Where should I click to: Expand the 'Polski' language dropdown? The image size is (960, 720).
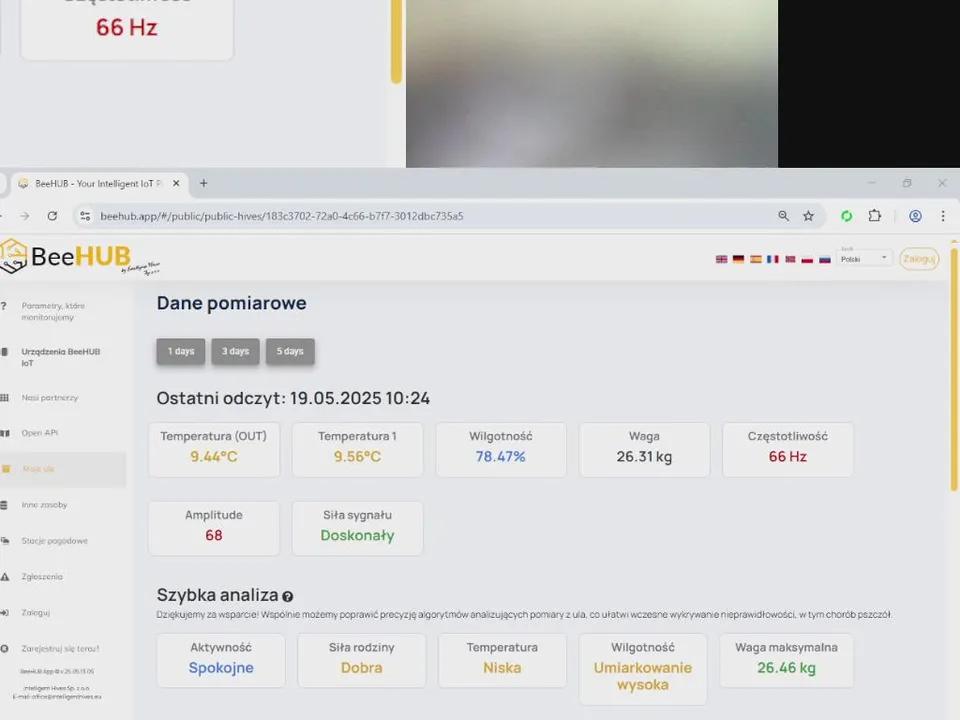[864, 258]
